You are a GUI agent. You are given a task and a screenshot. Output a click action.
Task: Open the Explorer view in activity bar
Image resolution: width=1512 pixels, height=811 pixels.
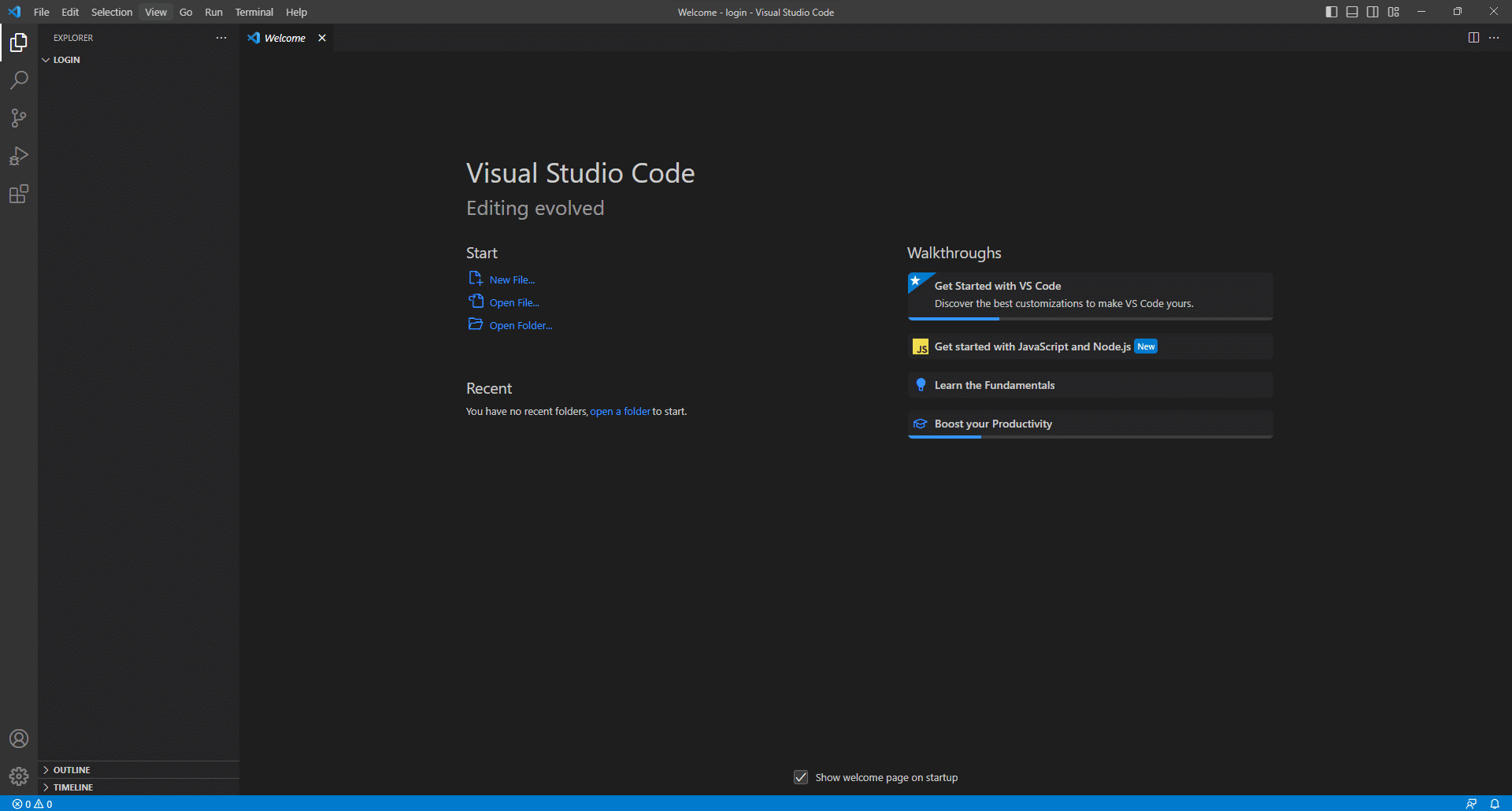[19, 42]
